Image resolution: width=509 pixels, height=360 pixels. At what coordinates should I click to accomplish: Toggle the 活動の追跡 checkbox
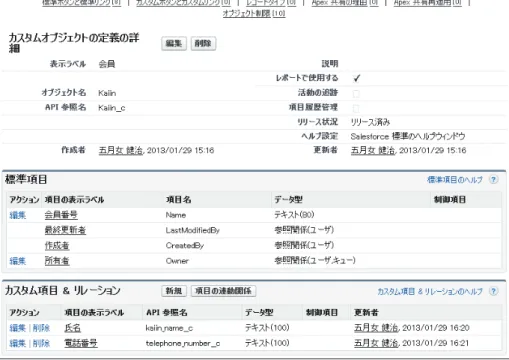coord(356,93)
